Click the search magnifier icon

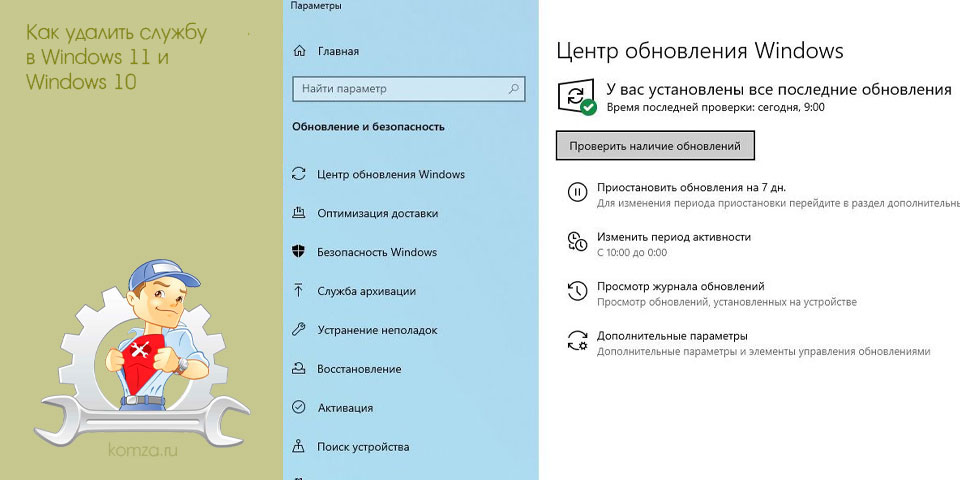click(x=514, y=89)
